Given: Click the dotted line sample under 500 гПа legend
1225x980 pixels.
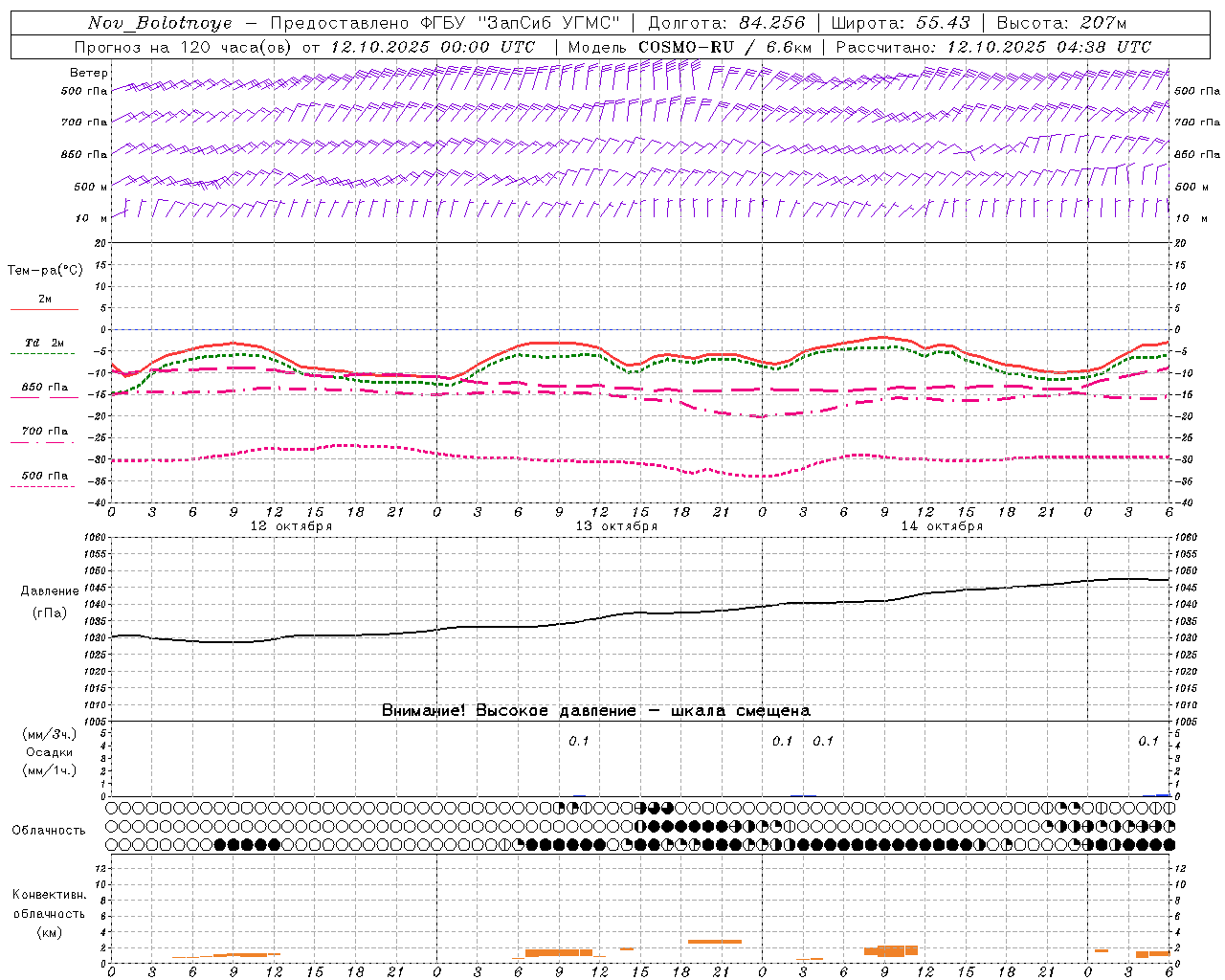Looking at the screenshot, I should point(44,486).
